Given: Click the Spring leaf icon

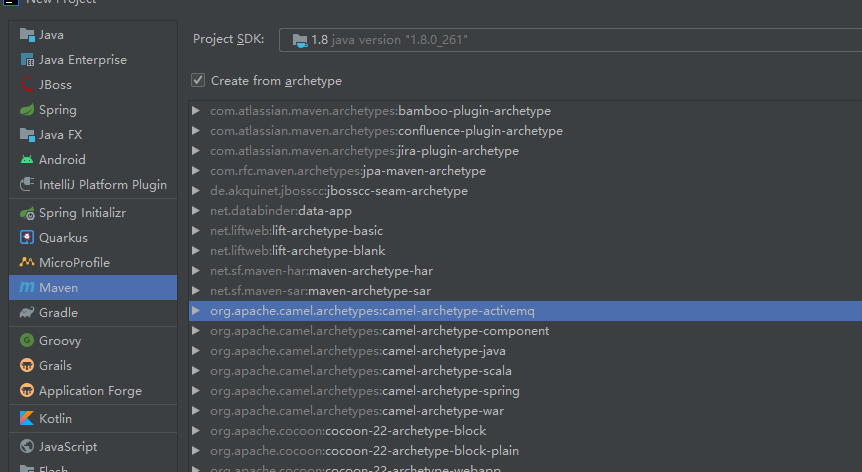Looking at the screenshot, I should coord(27,109).
